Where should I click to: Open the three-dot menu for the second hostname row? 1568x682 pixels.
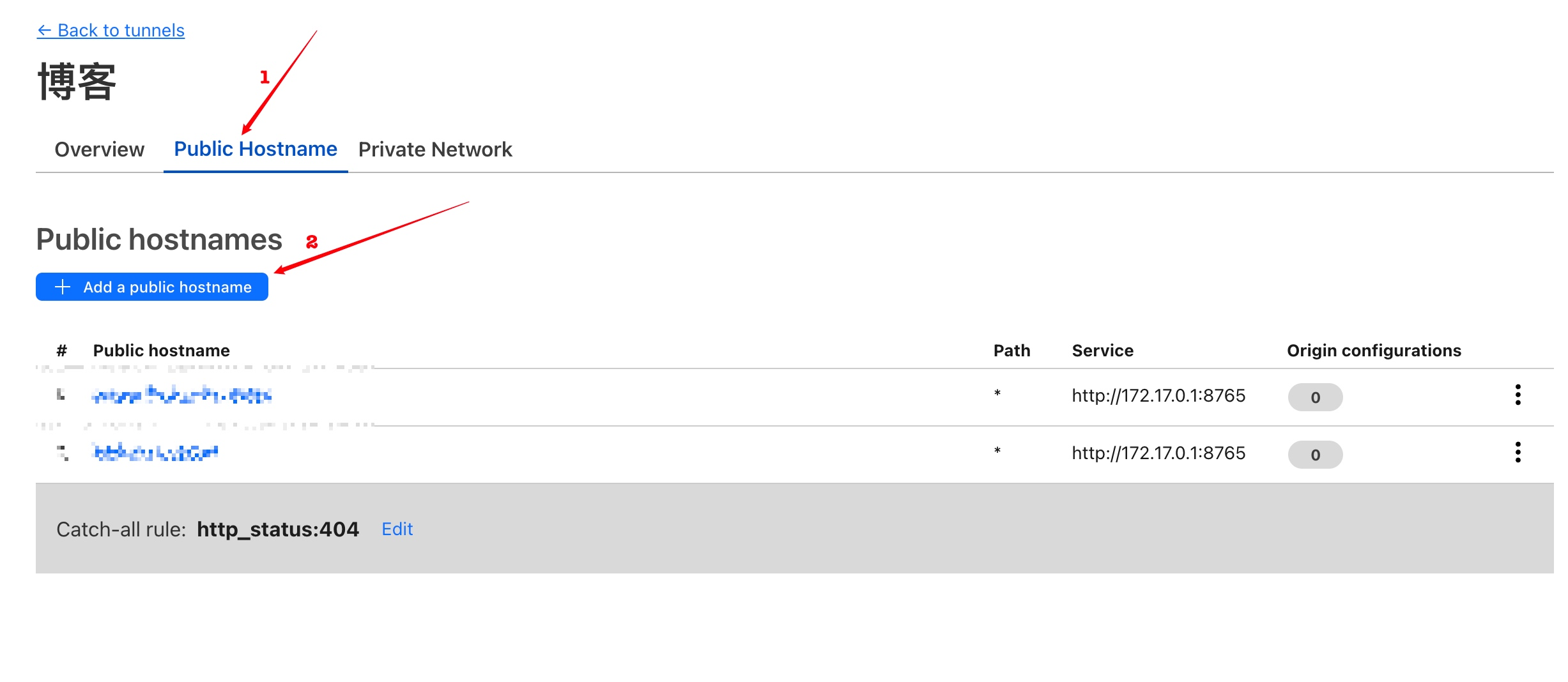click(x=1518, y=453)
